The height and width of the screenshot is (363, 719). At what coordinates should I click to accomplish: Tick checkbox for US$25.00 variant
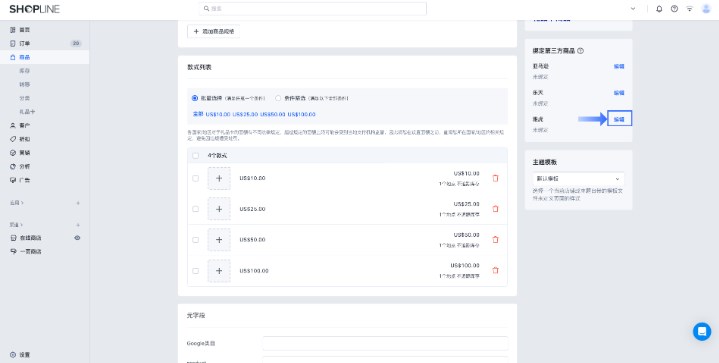[x=196, y=209]
